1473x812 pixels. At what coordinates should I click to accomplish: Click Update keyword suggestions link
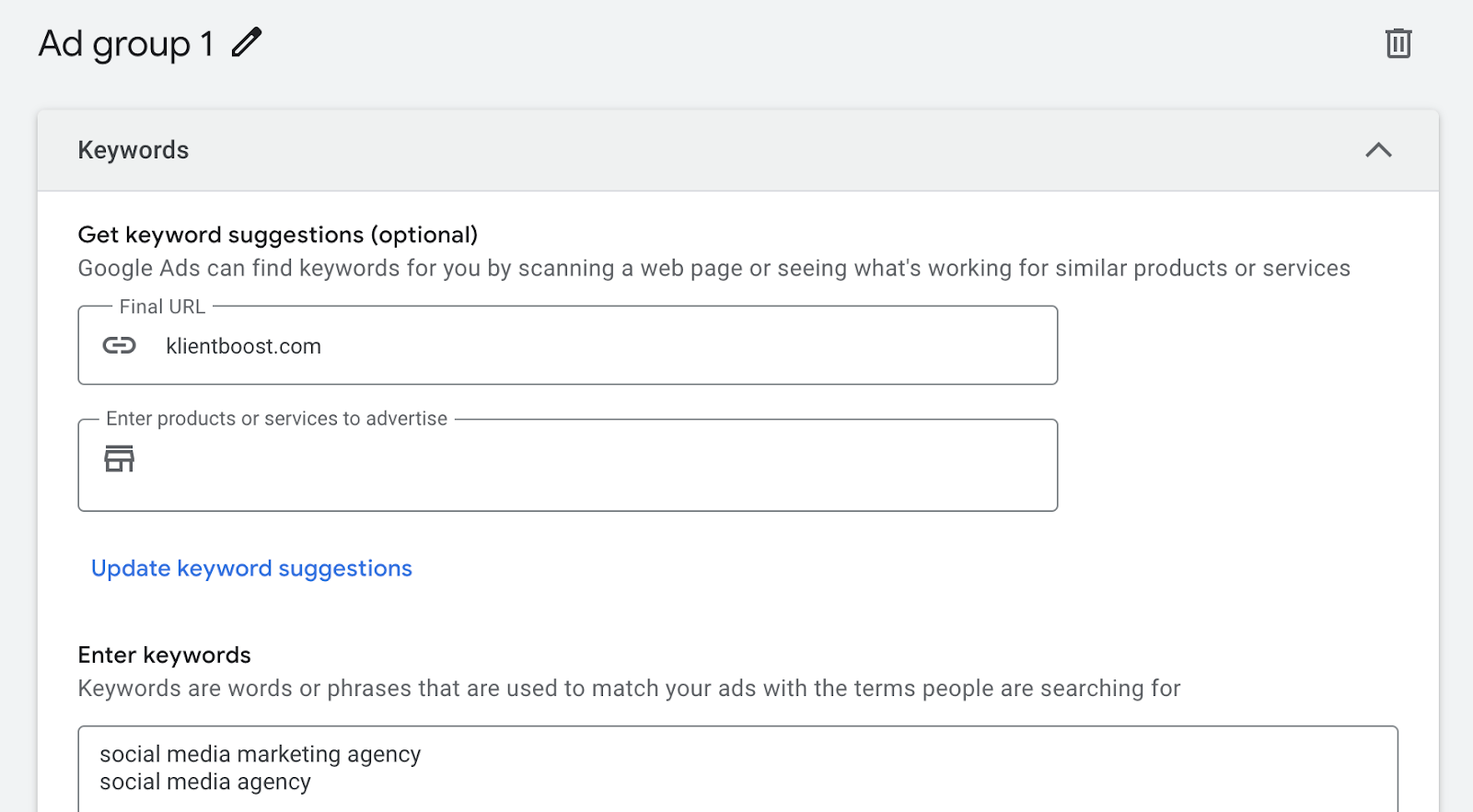251,568
